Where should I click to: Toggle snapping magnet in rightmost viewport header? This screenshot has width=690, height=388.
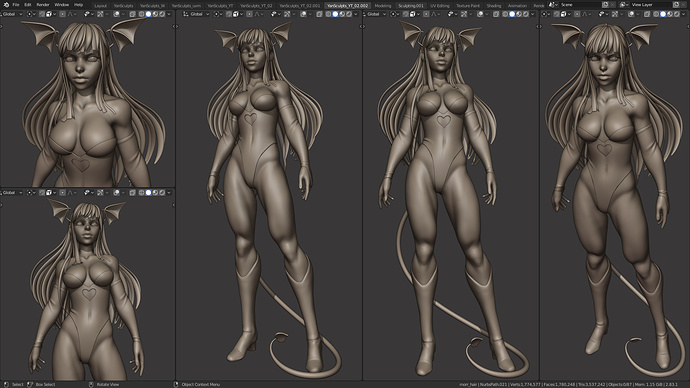[x=557, y=14]
